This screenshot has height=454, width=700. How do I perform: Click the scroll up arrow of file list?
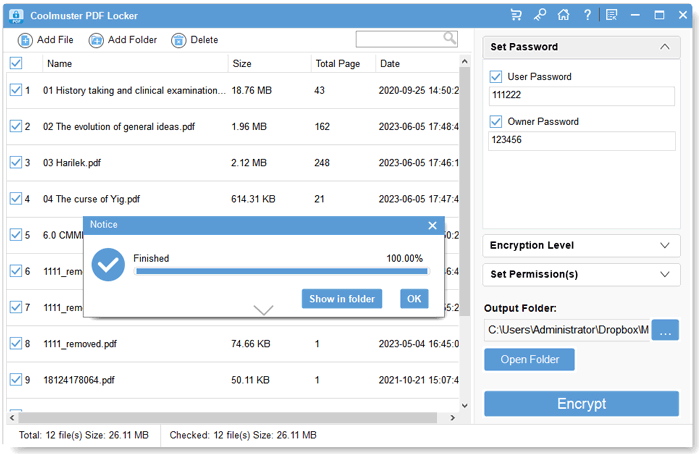pos(464,61)
